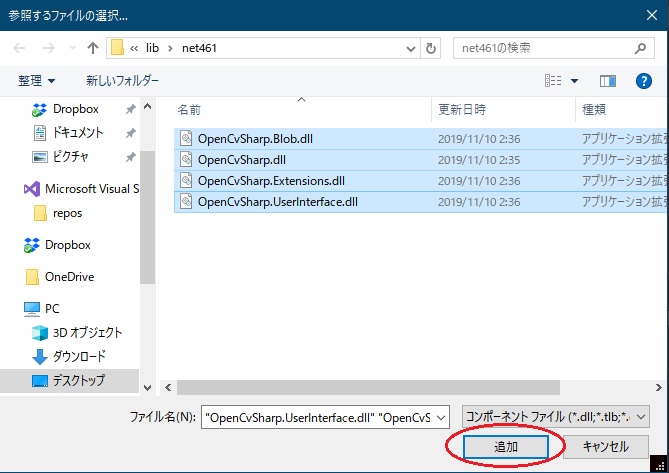
Task: Click the horizontal scrollbar thumb
Action: (x=369, y=387)
